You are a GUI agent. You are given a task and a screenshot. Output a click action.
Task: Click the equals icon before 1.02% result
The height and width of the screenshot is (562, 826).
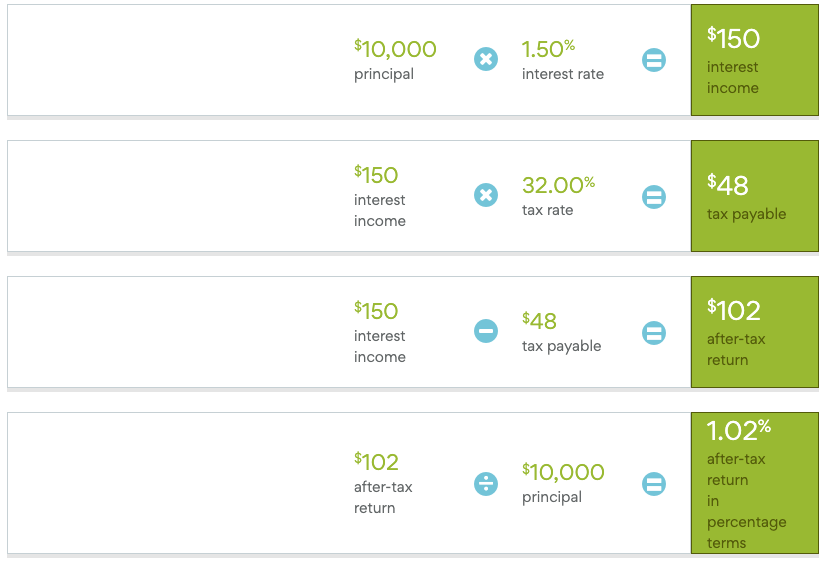pyautogui.click(x=654, y=483)
